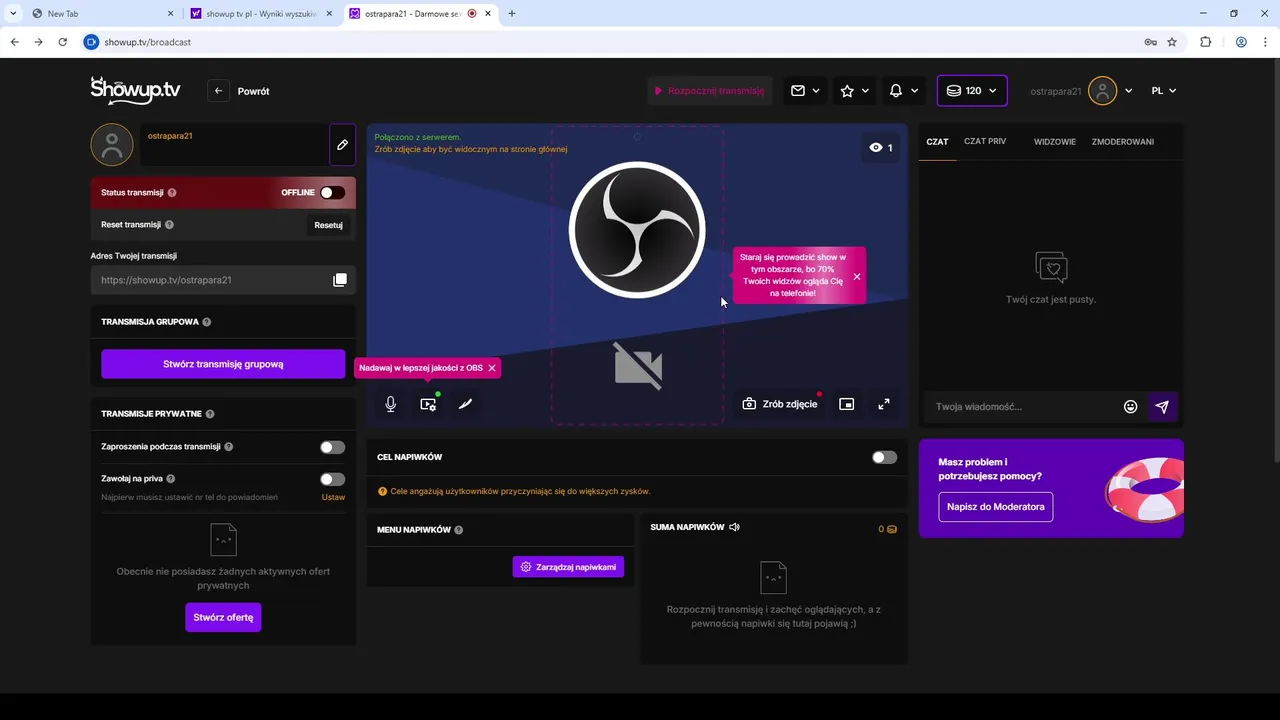Click the drawing pen icon under video
Image resolution: width=1280 pixels, height=720 pixels.
(465, 404)
